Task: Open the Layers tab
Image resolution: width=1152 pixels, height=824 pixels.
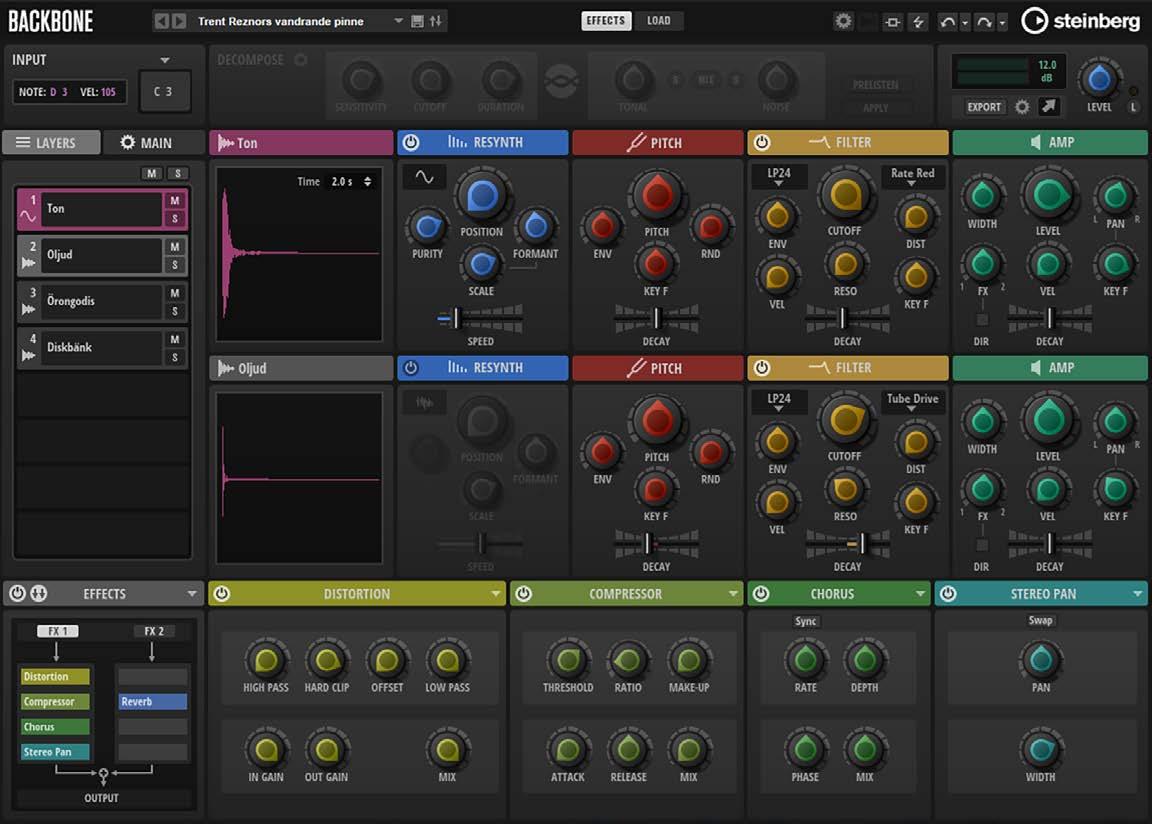Action: [51, 142]
